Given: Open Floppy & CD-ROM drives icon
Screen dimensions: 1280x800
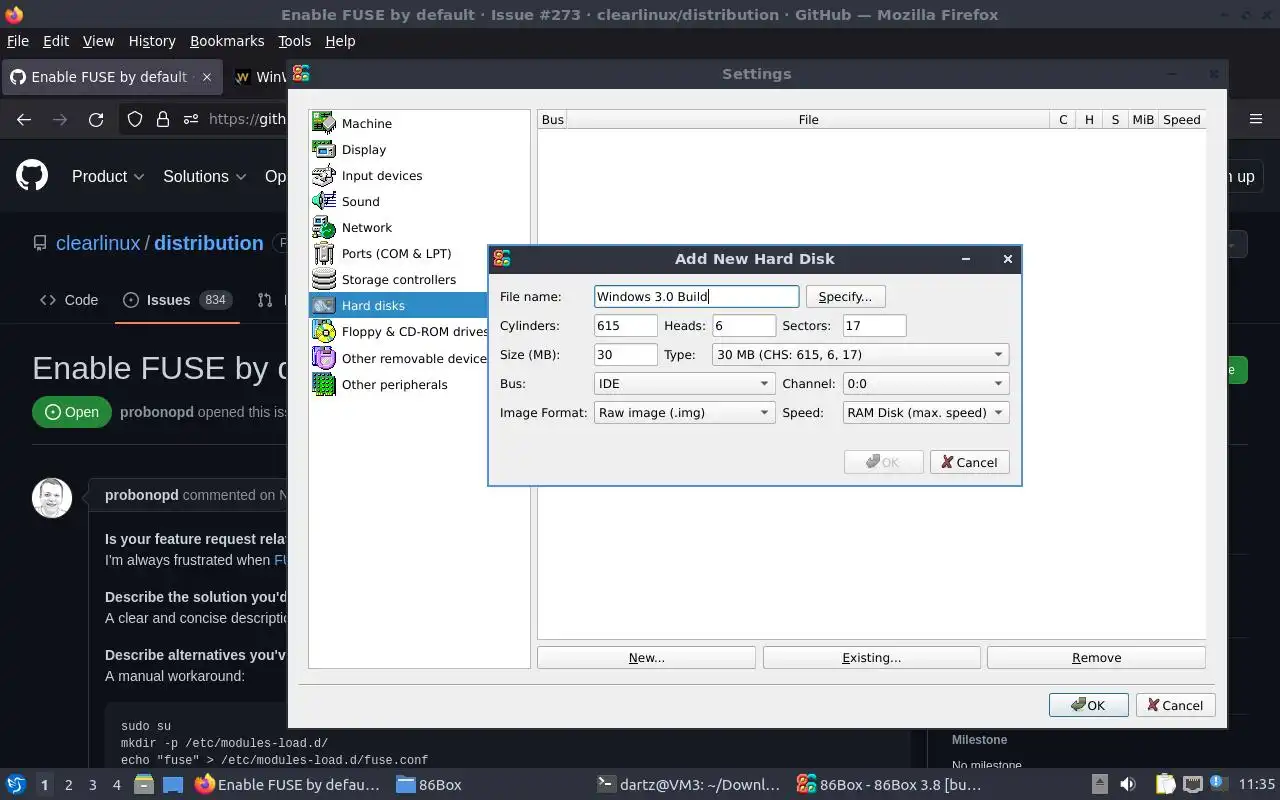Looking at the screenshot, I should (x=324, y=331).
